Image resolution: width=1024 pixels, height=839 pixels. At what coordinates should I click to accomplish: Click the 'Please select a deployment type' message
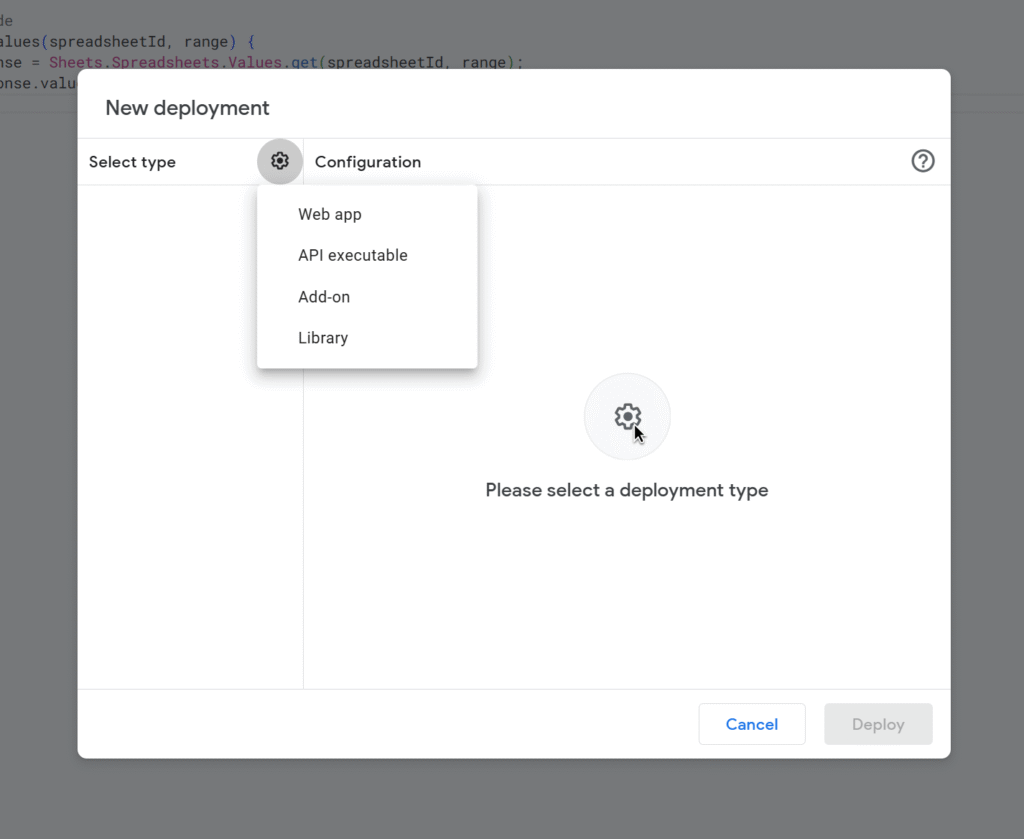627,490
